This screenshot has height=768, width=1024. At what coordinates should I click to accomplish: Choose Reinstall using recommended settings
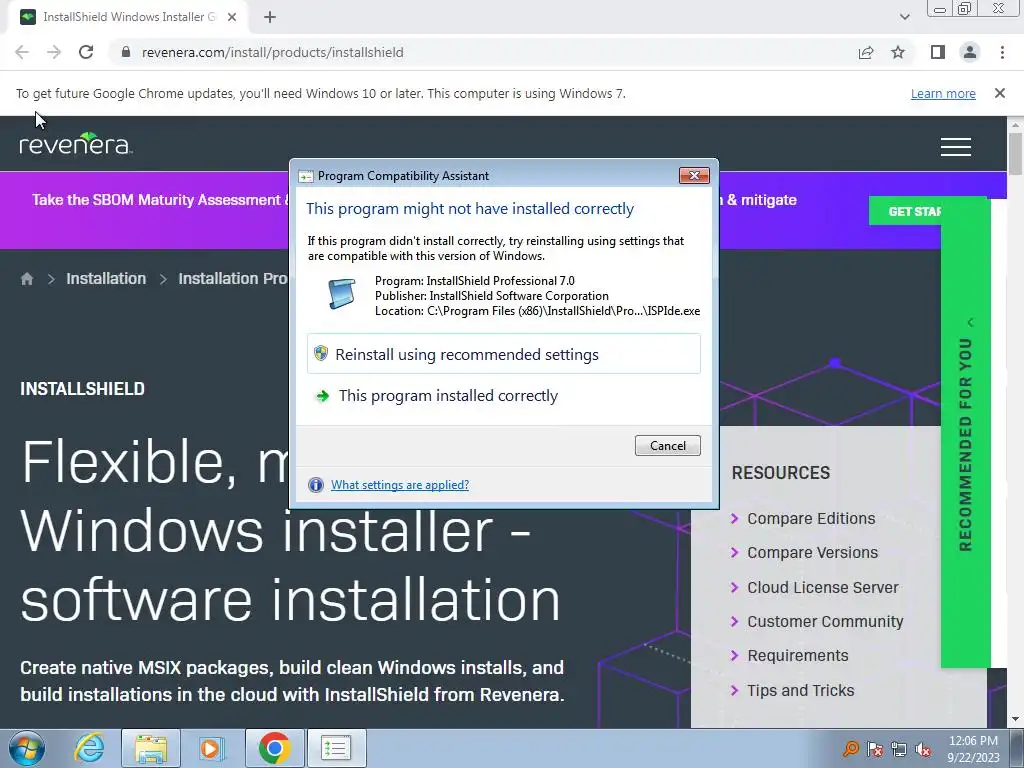pos(504,354)
